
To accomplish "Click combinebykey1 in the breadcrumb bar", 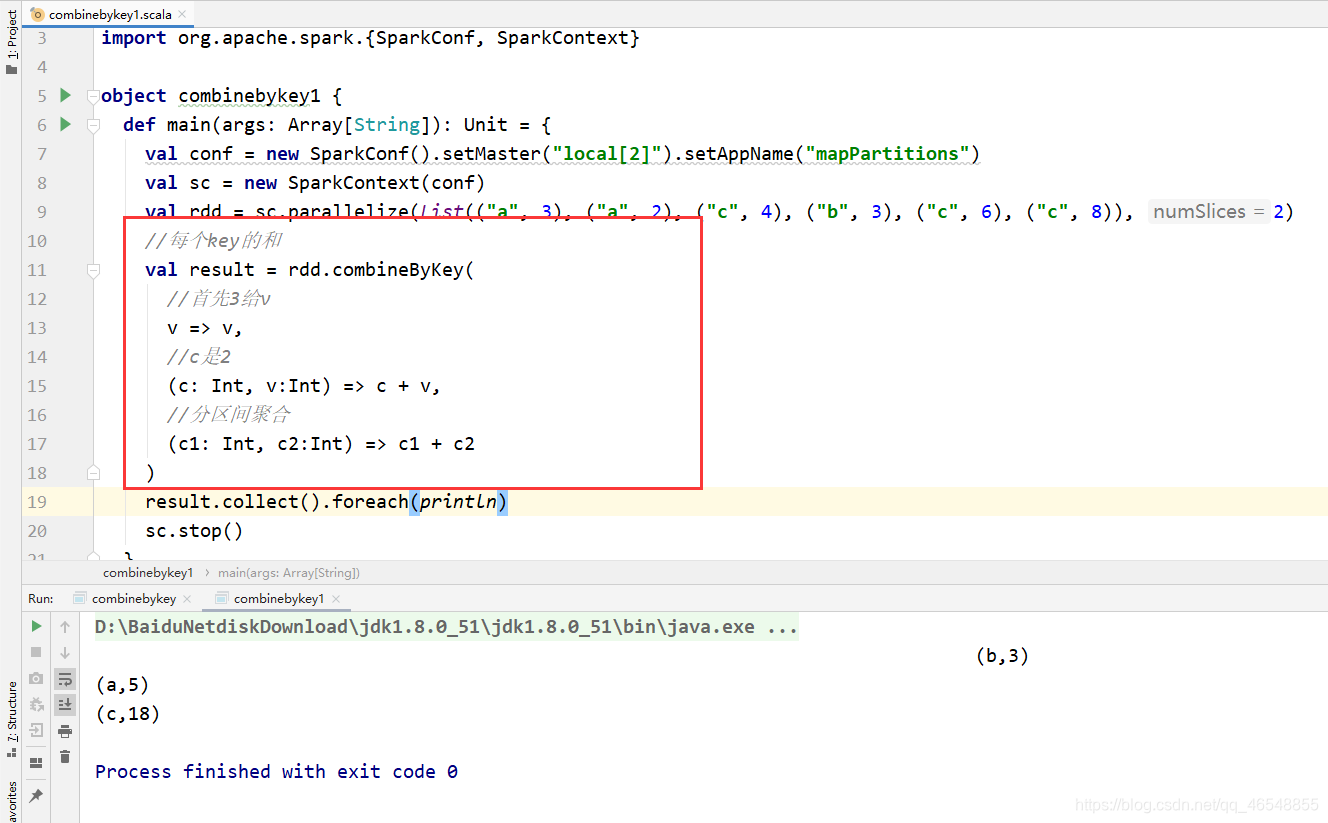I will (148, 573).
